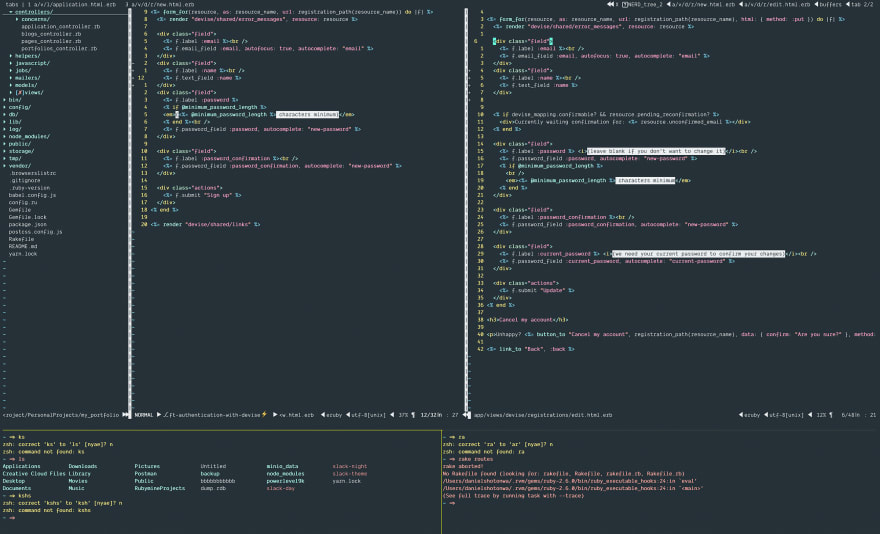Expand the concerns/ folder
This screenshot has height=534, width=880.
pos(33,19)
